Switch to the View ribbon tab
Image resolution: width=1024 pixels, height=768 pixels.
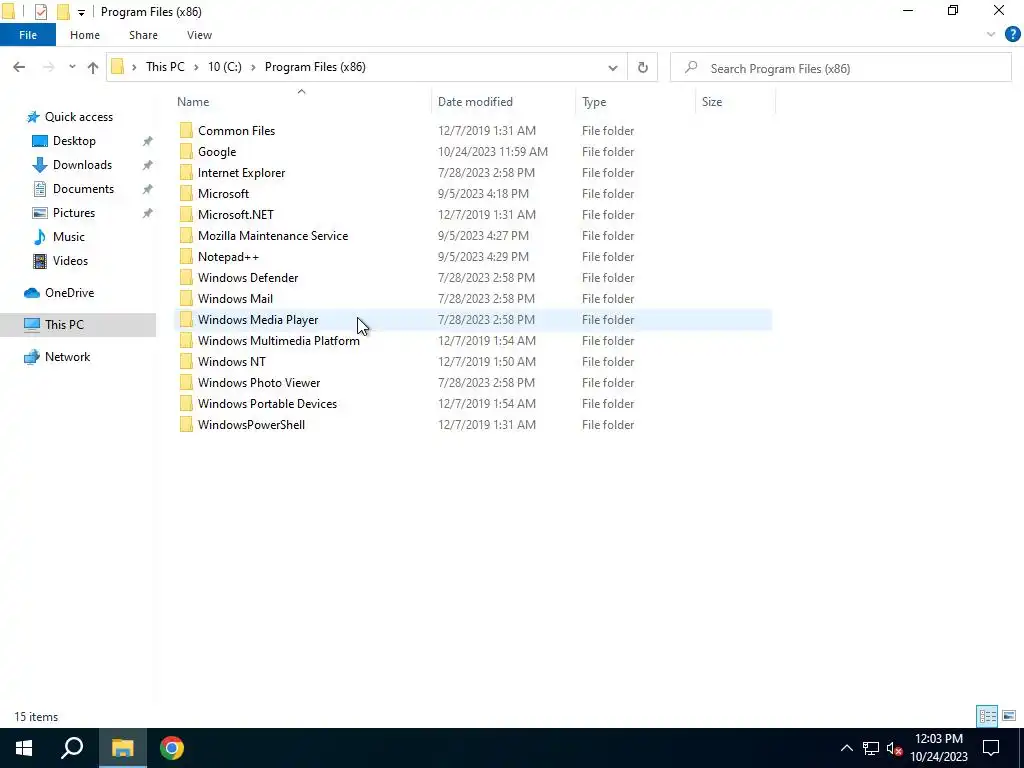click(x=199, y=35)
